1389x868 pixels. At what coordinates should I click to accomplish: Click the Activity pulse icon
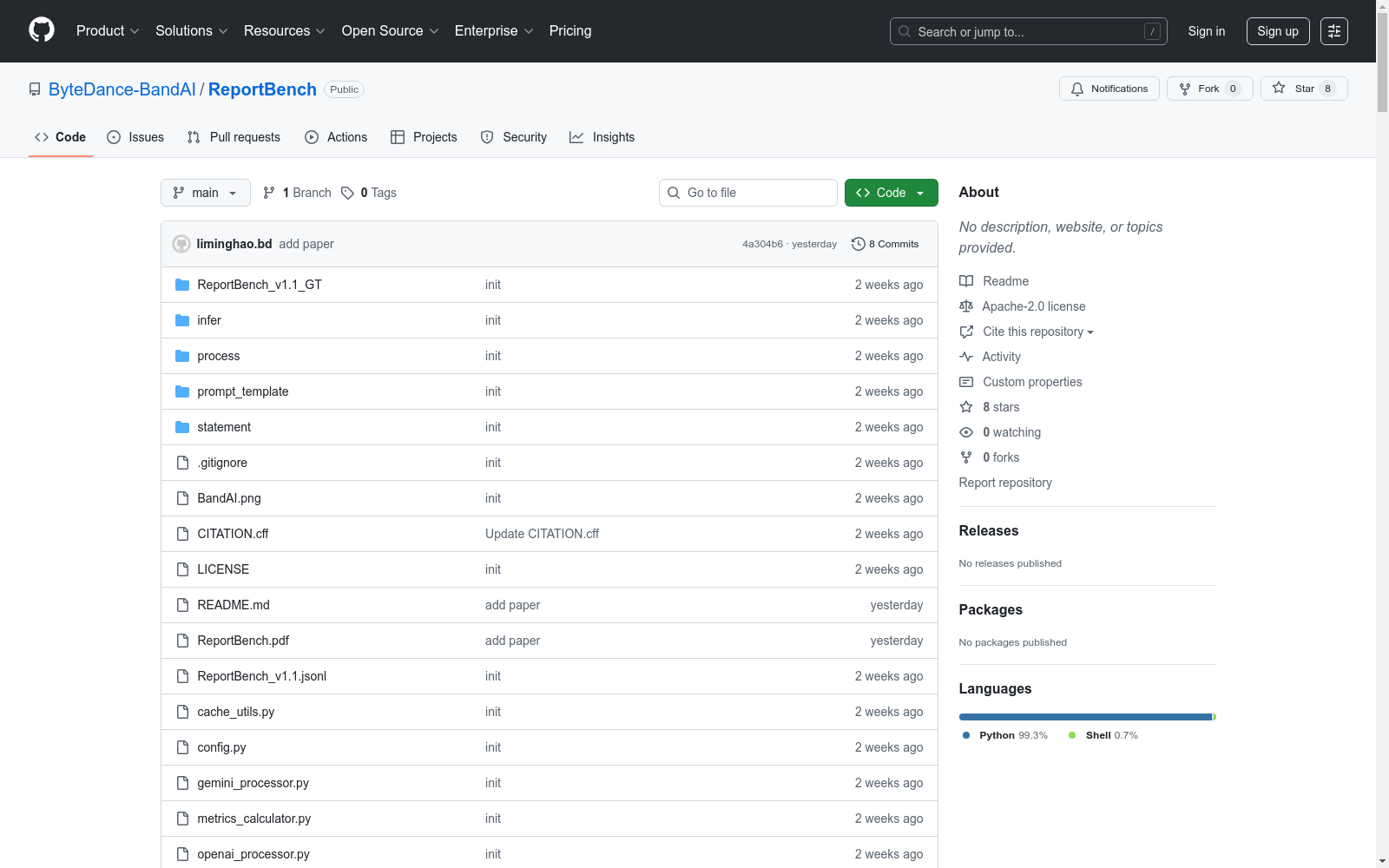pyautogui.click(x=966, y=357)
